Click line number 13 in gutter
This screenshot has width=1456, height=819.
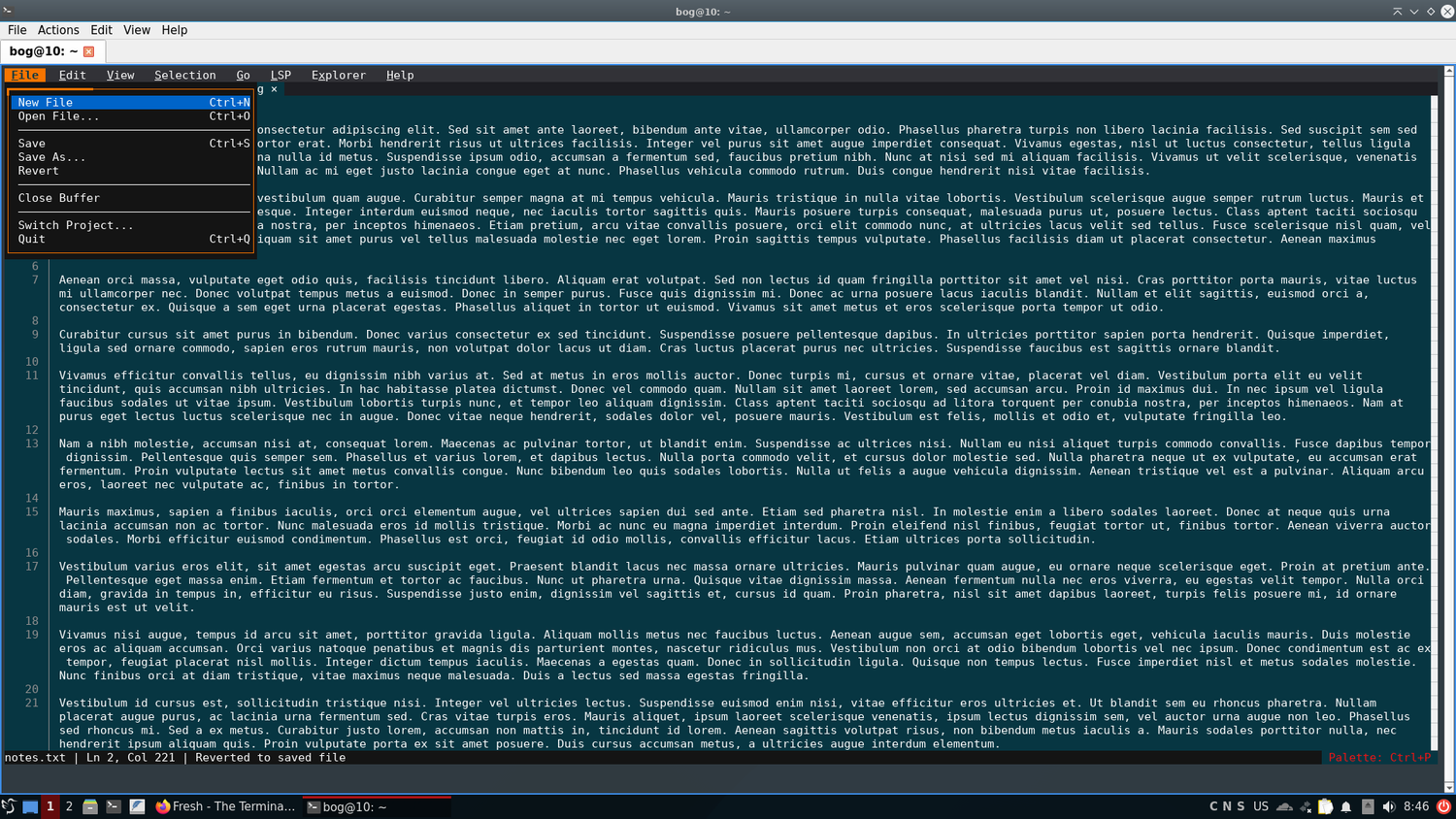32,443
